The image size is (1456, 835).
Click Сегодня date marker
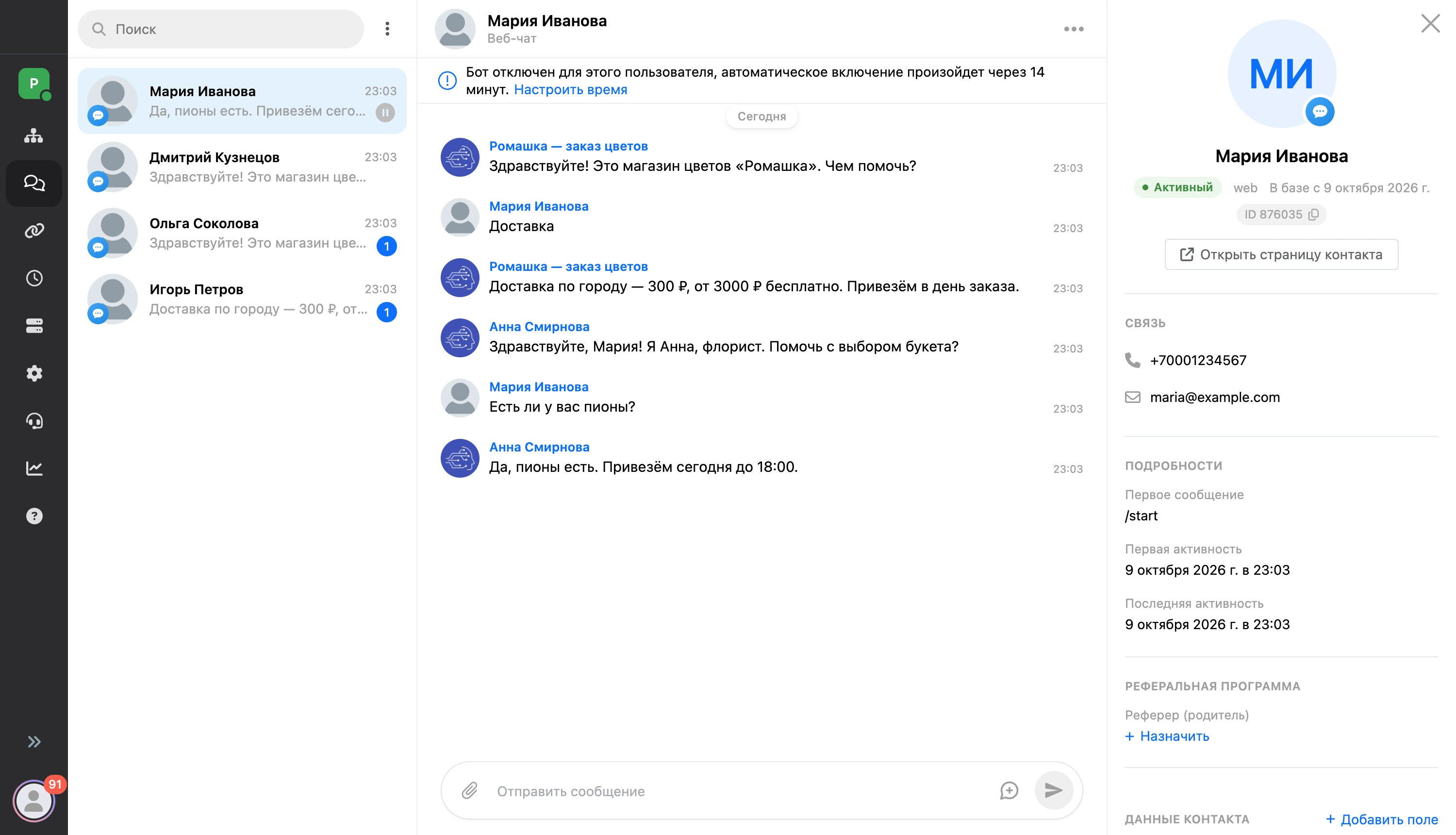pos(761,117)
